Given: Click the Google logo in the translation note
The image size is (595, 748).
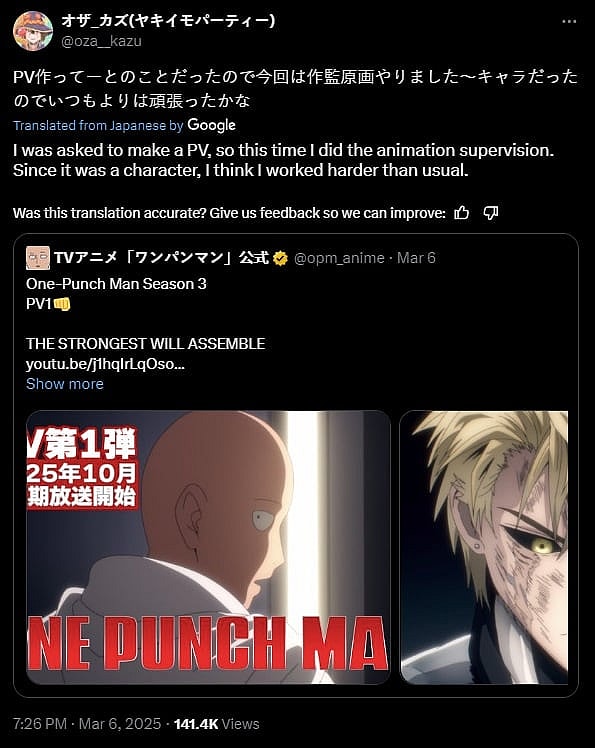Looking at the screenshot, I should (x=211, y=125).
